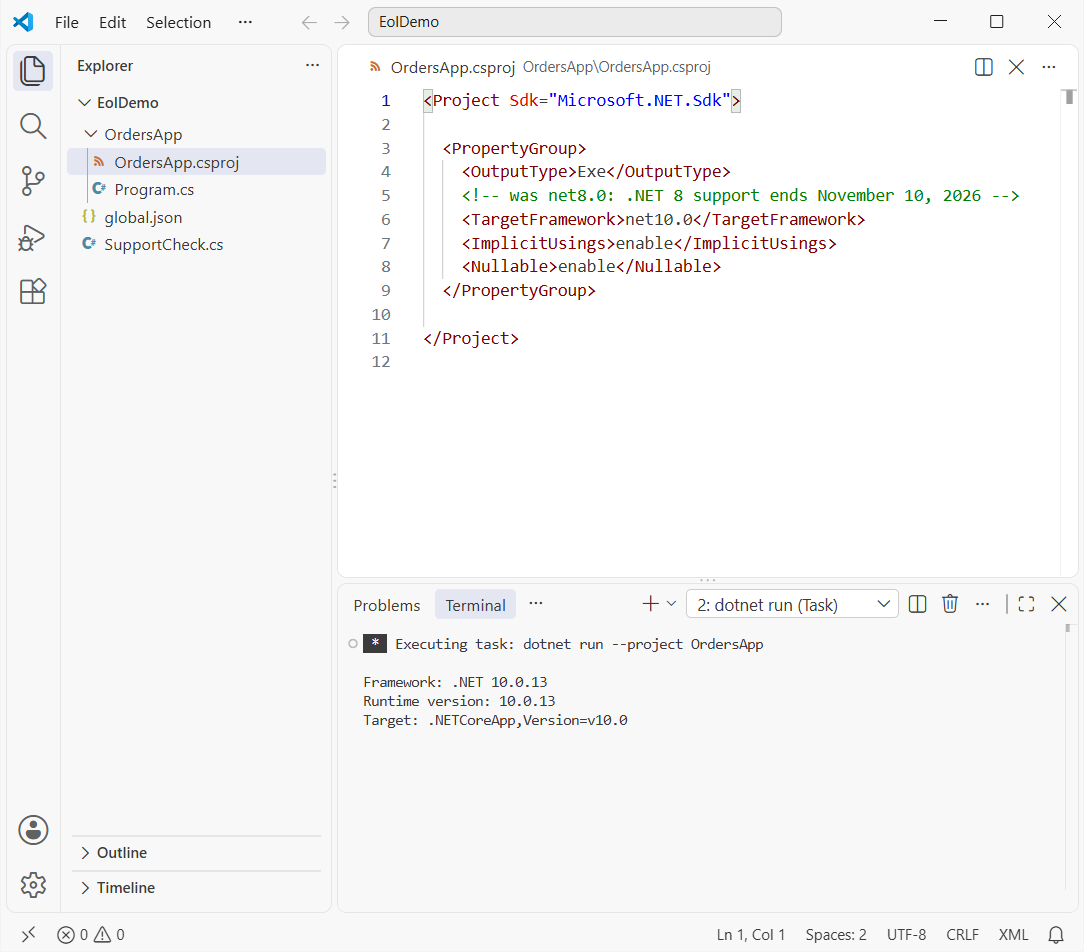The image size is (1084, 952).
Task: Create a new terminal with plus icon
Action: pyautogui.click(x=651, y=604)
